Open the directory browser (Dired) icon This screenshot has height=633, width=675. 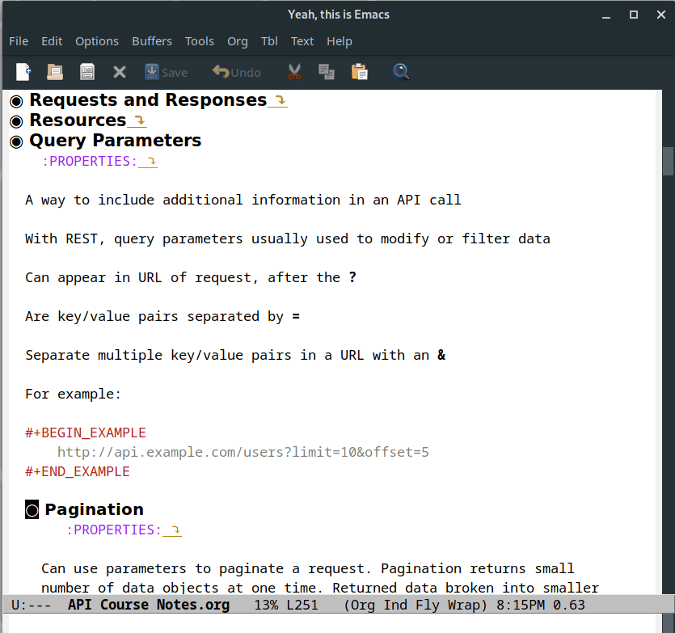point(87,72)
